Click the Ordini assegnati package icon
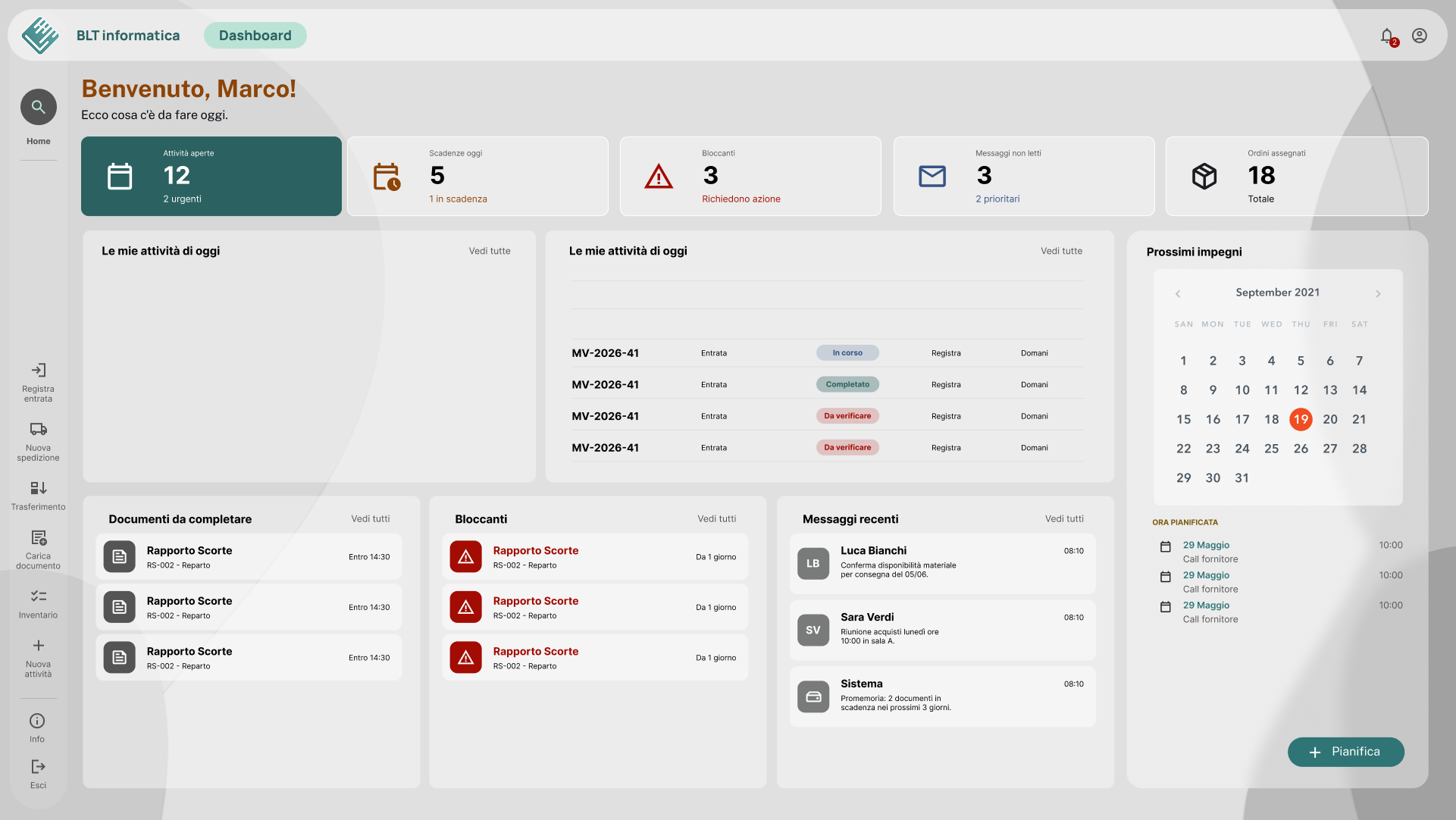Screen dimensions: 1456x820 coord(1204,177)
